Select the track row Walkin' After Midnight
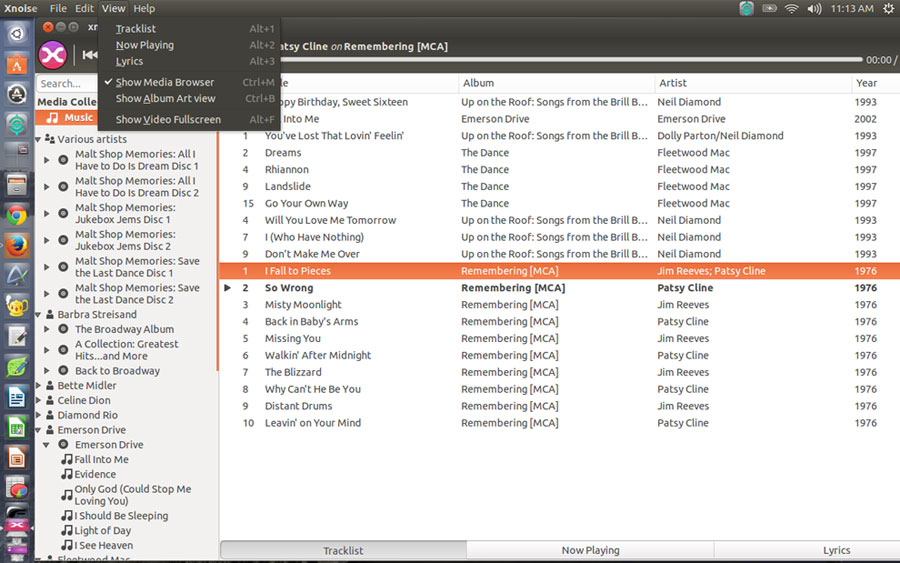Viewport: 900px width, 563px height. point(560,355)
